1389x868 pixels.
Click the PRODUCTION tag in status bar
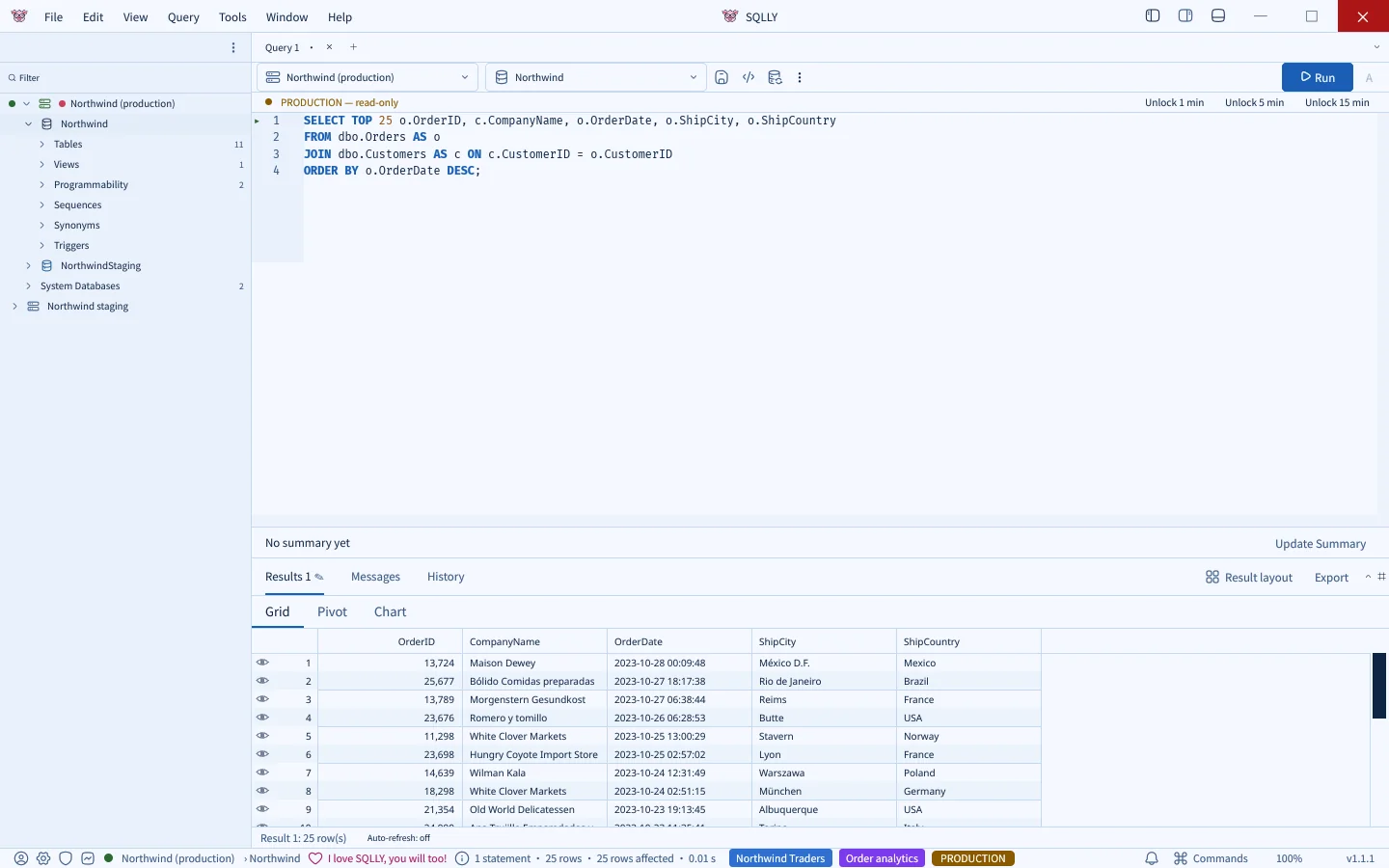(973, 858)
